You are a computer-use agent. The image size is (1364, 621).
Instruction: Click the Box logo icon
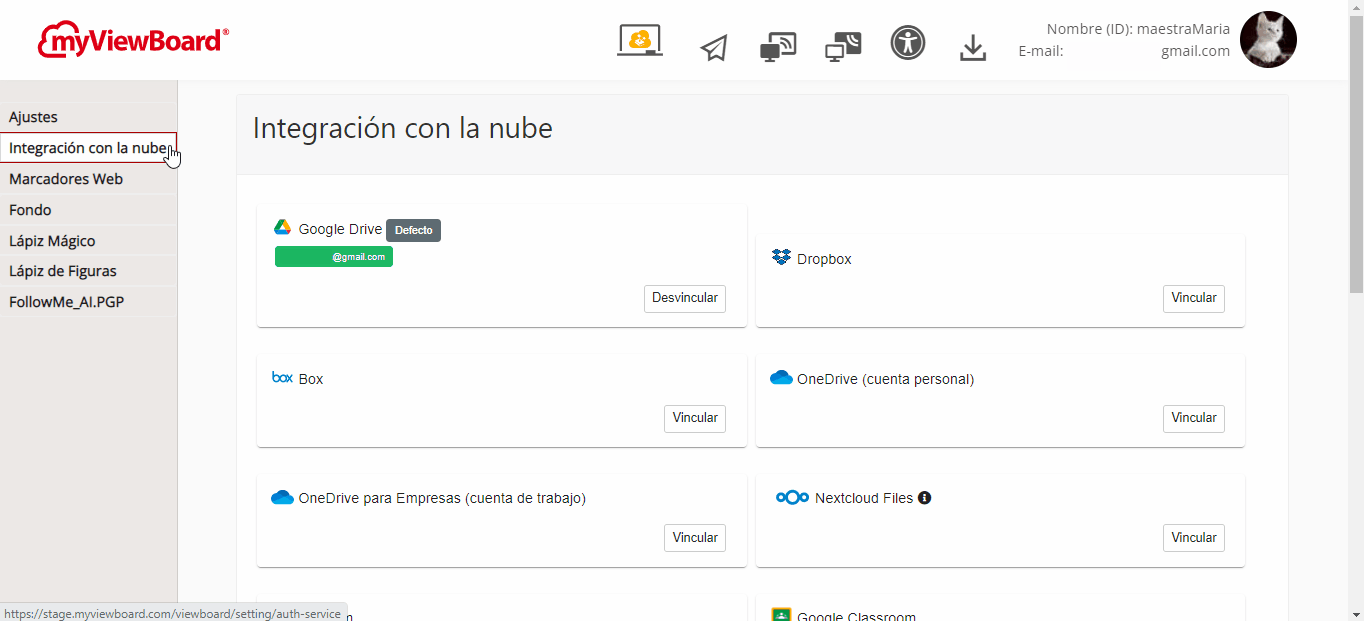[x=282, y=378]
